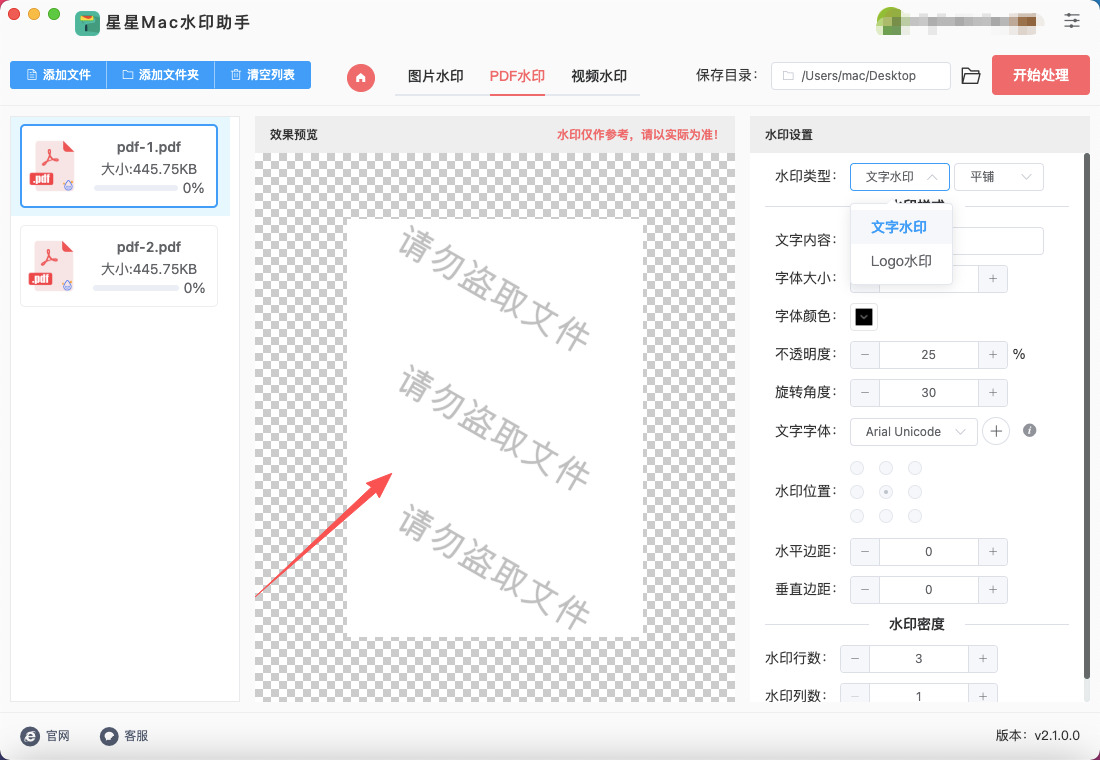This screenshot has height=760, width=1100.
Task: Open the black font color swatch
Action: [864, 317]
